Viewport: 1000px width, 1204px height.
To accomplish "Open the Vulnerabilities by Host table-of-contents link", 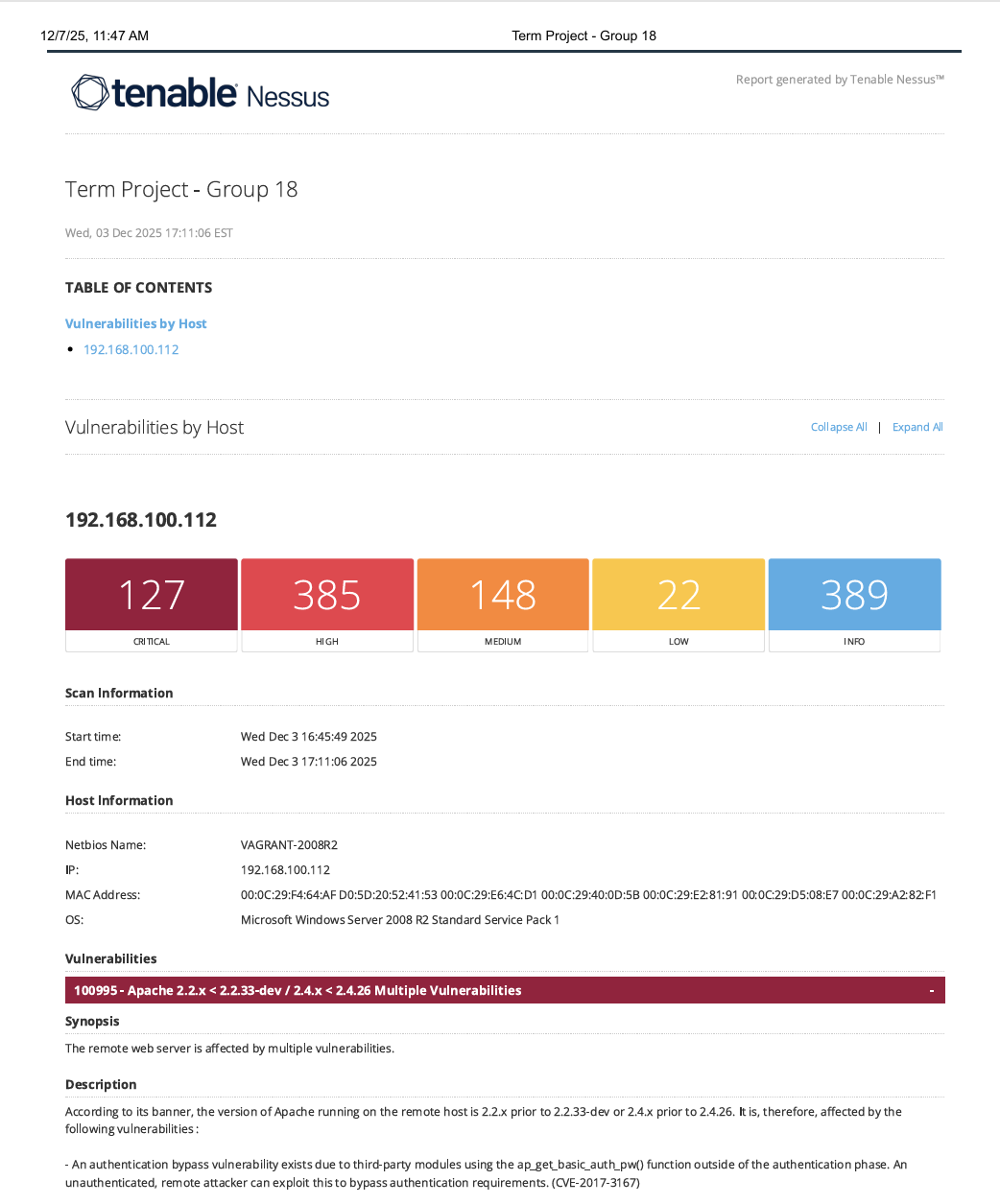I will point(135,323).
